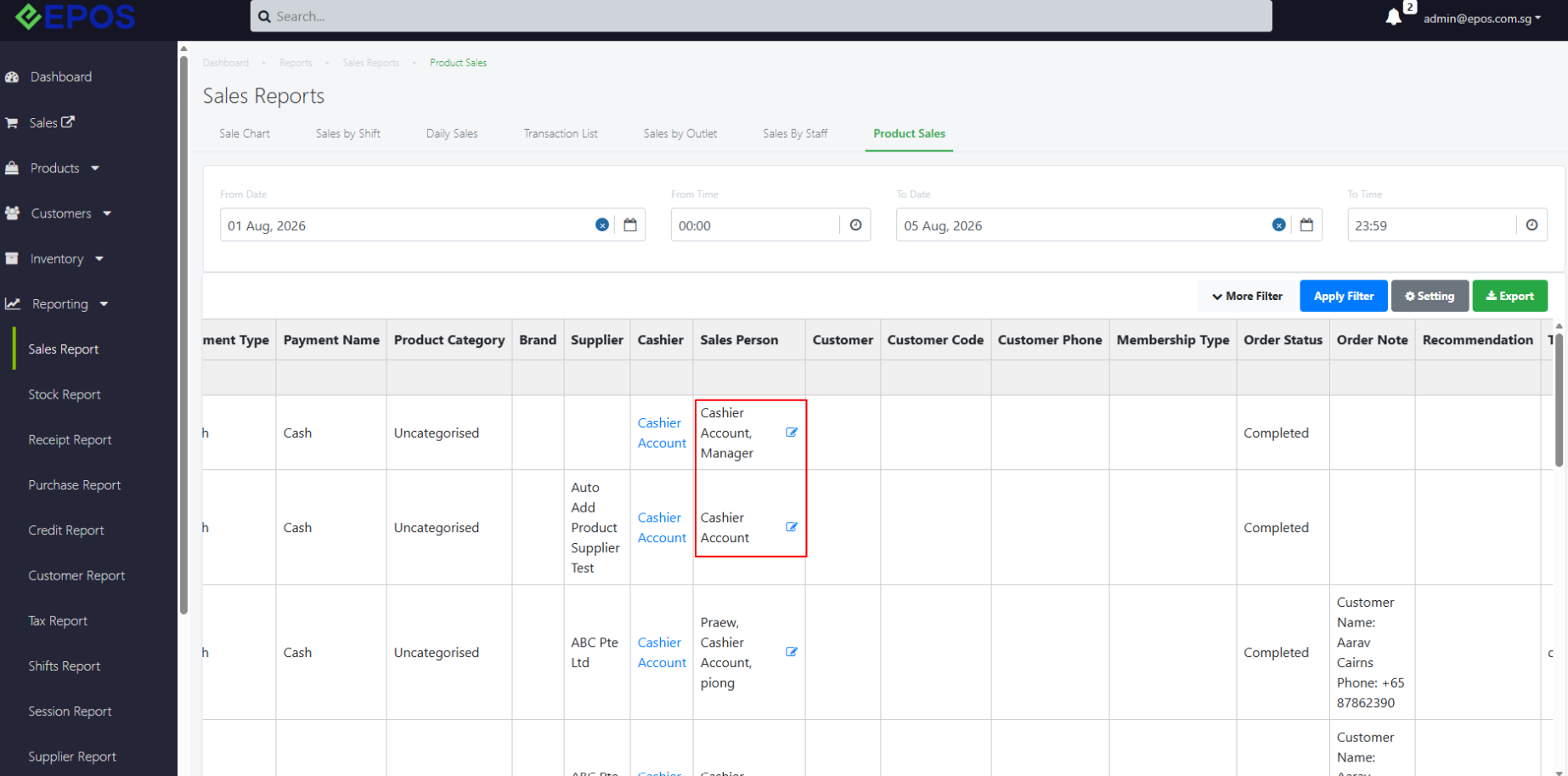Open Stock Report in the sidebar
Screen dimensions: 1568x776
65,394
